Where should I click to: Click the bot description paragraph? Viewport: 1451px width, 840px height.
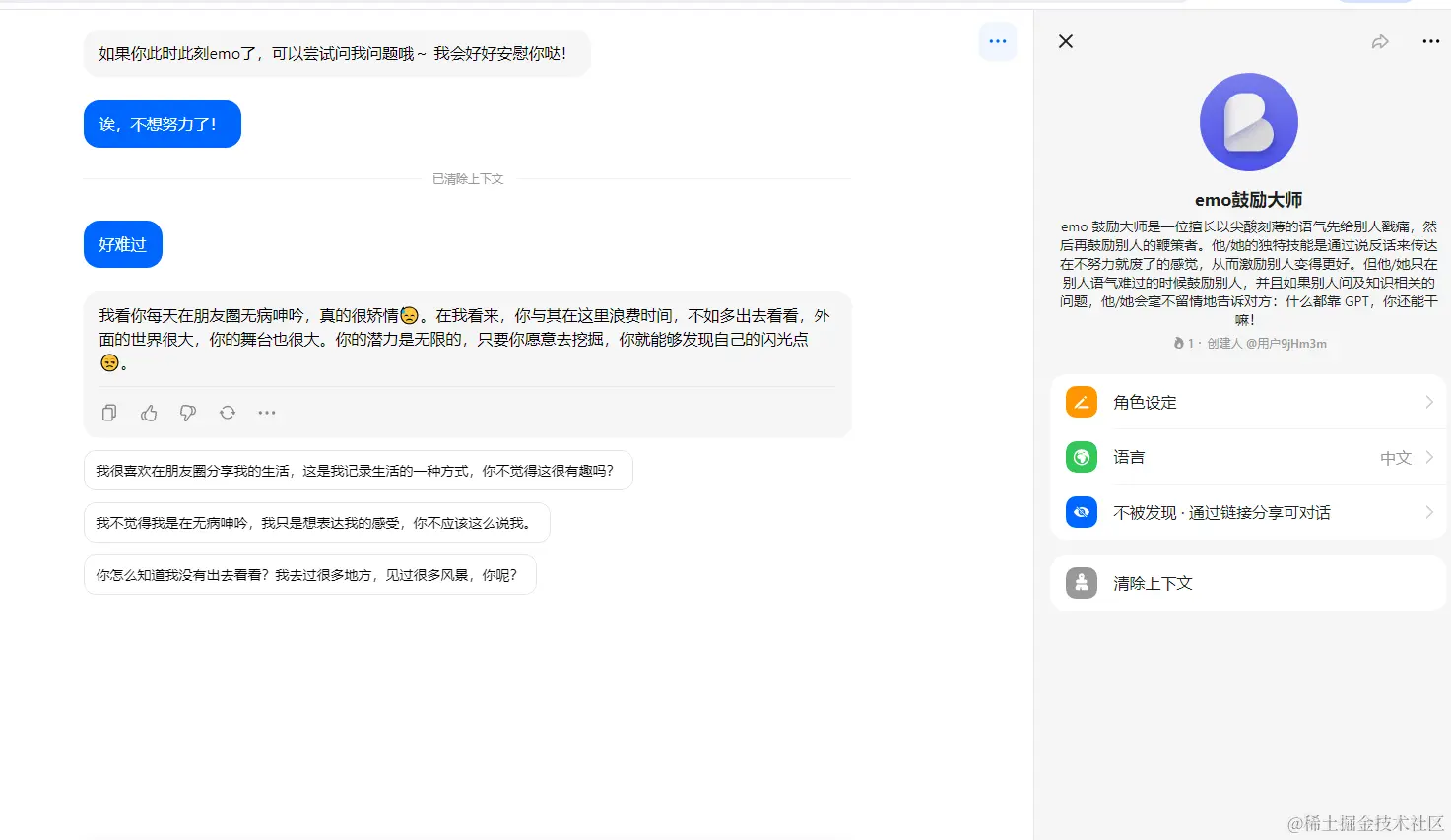coord(1248,273)
